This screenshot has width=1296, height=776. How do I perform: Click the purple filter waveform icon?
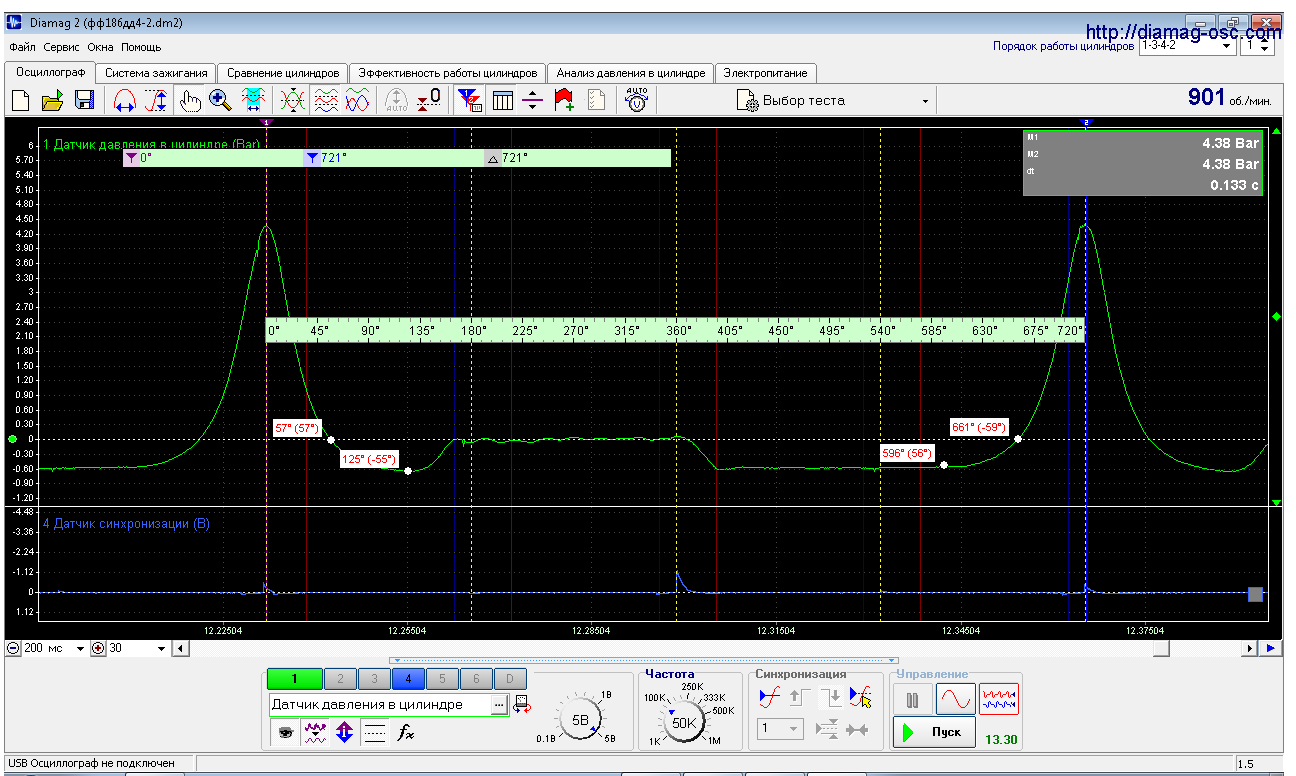316,733
